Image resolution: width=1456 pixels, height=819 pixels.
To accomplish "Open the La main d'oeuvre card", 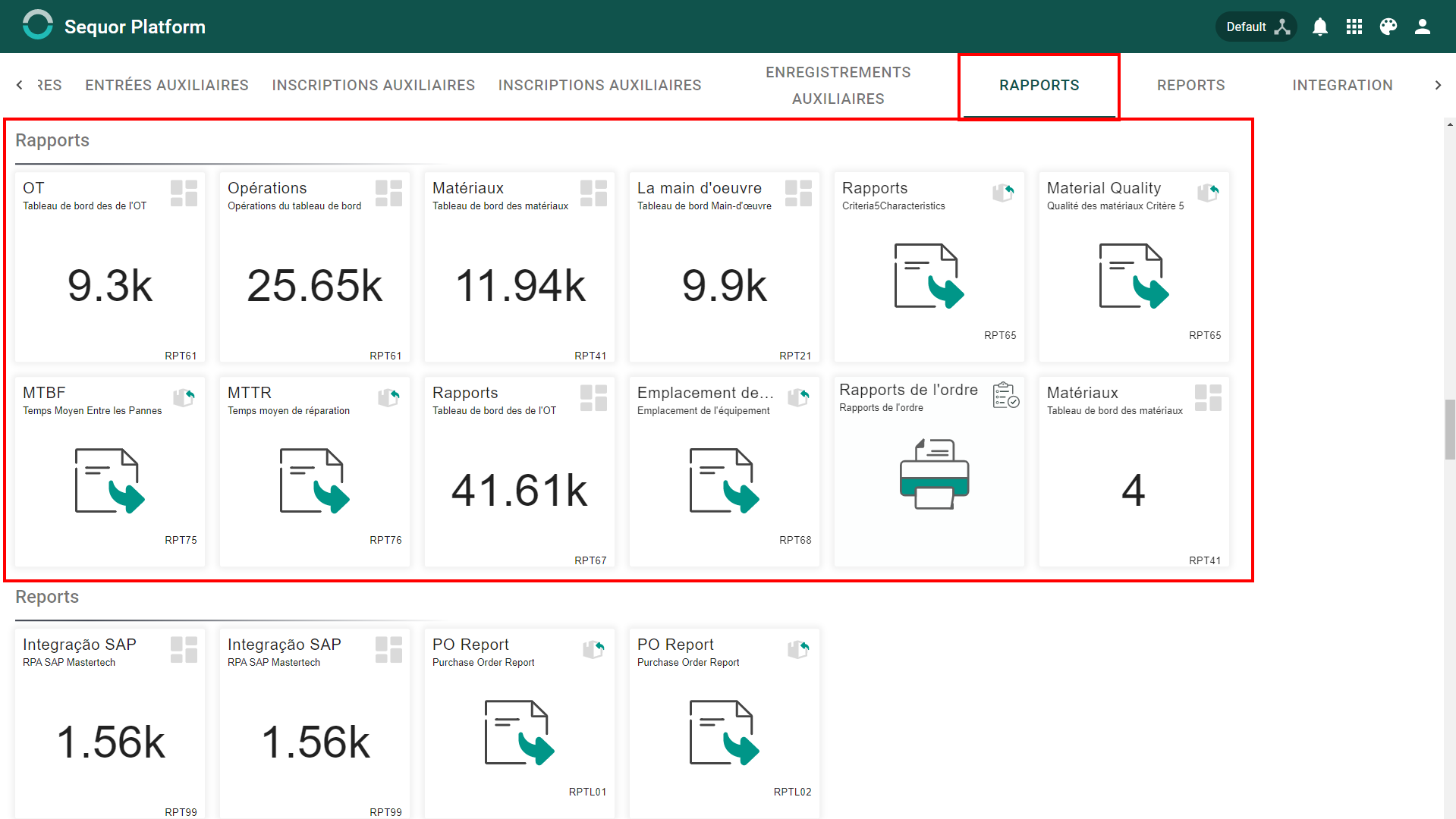I will click(725, 268).
